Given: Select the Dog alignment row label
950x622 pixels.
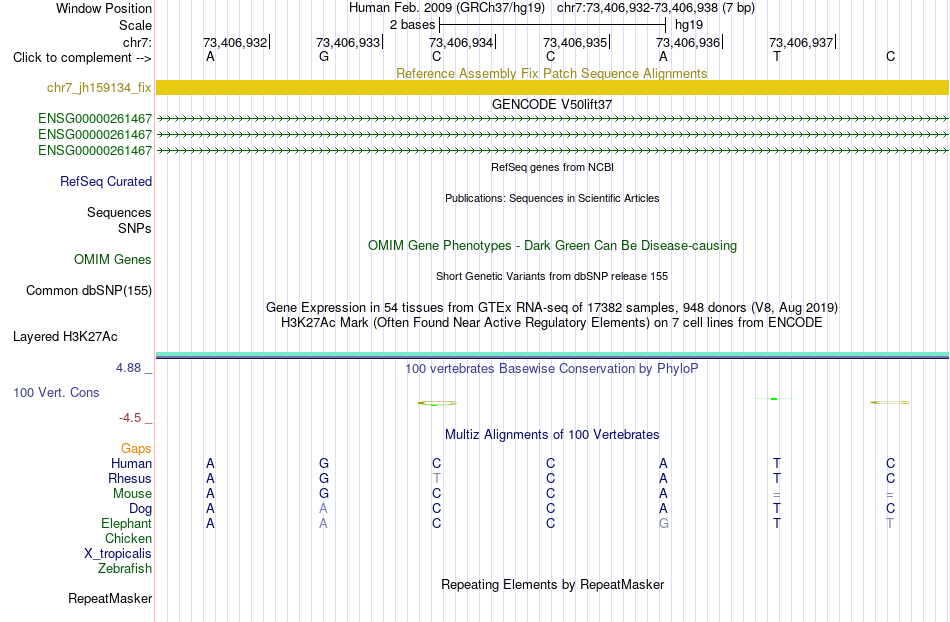Looking at the screenshot, I should (140, 509).
